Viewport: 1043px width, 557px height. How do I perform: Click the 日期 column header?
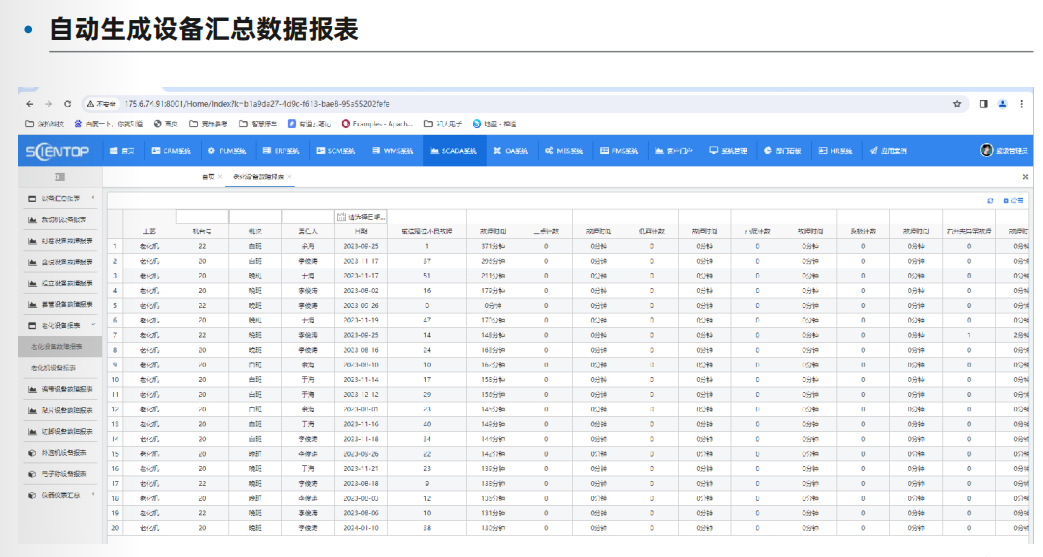(361, 232)
